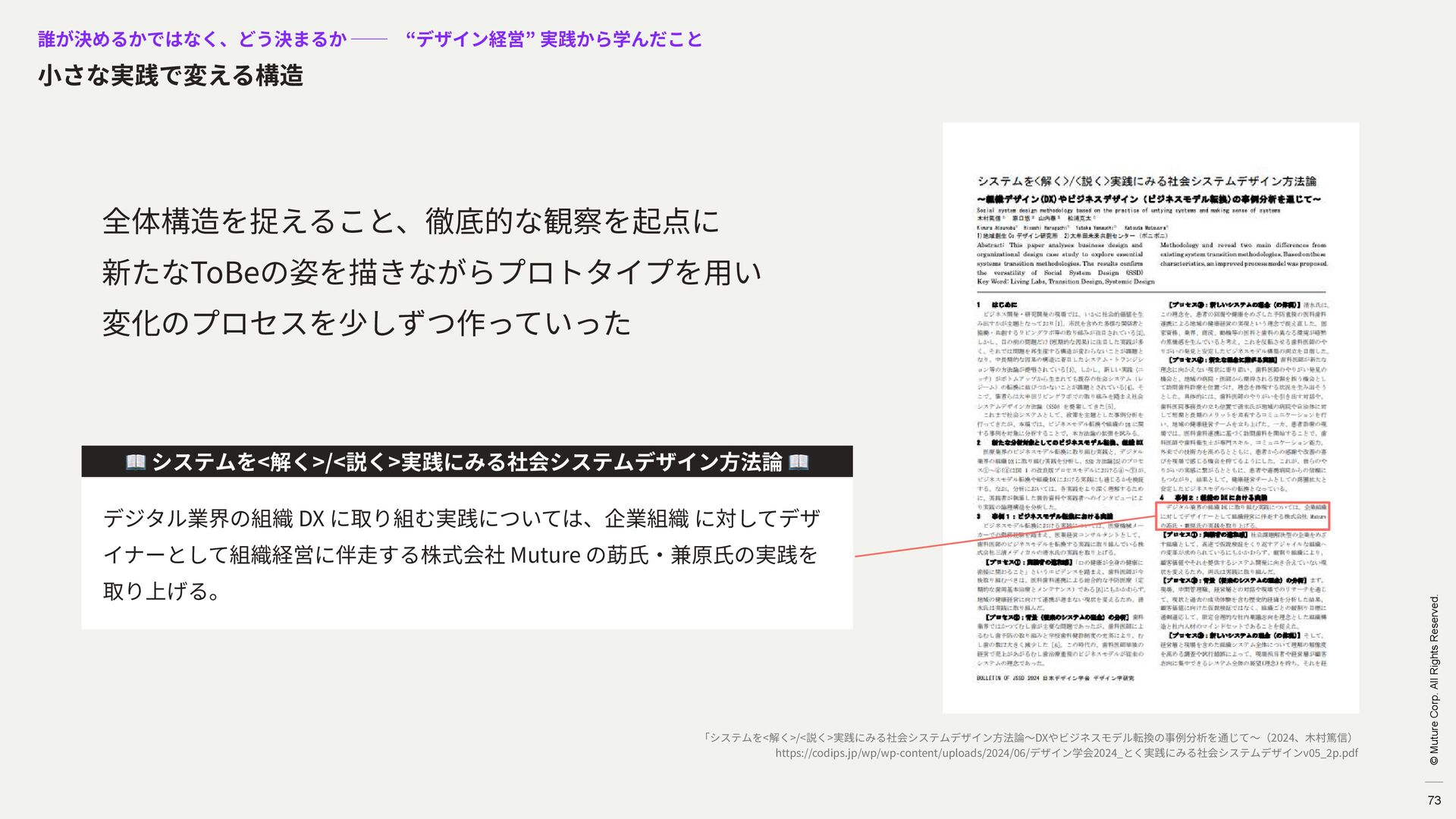1456x819 pixels.
Task: Click the left book icon in banner
Action: click(x=136, y=462)
